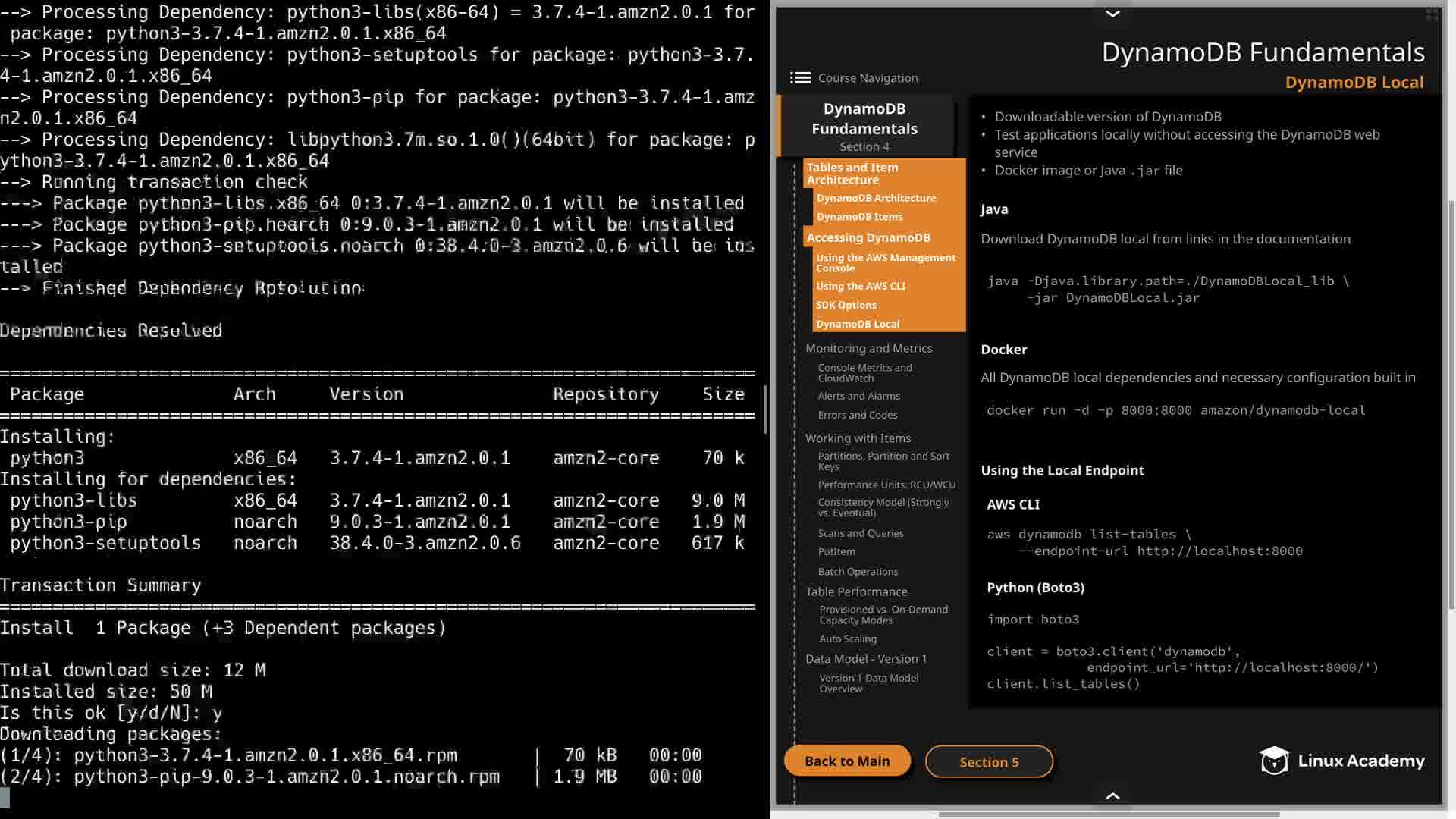Image resolution: width=1456 pixels, height=819 pixels.
Task: Open the Tables and Item Architecture heading
Action: tap(852, 174)
